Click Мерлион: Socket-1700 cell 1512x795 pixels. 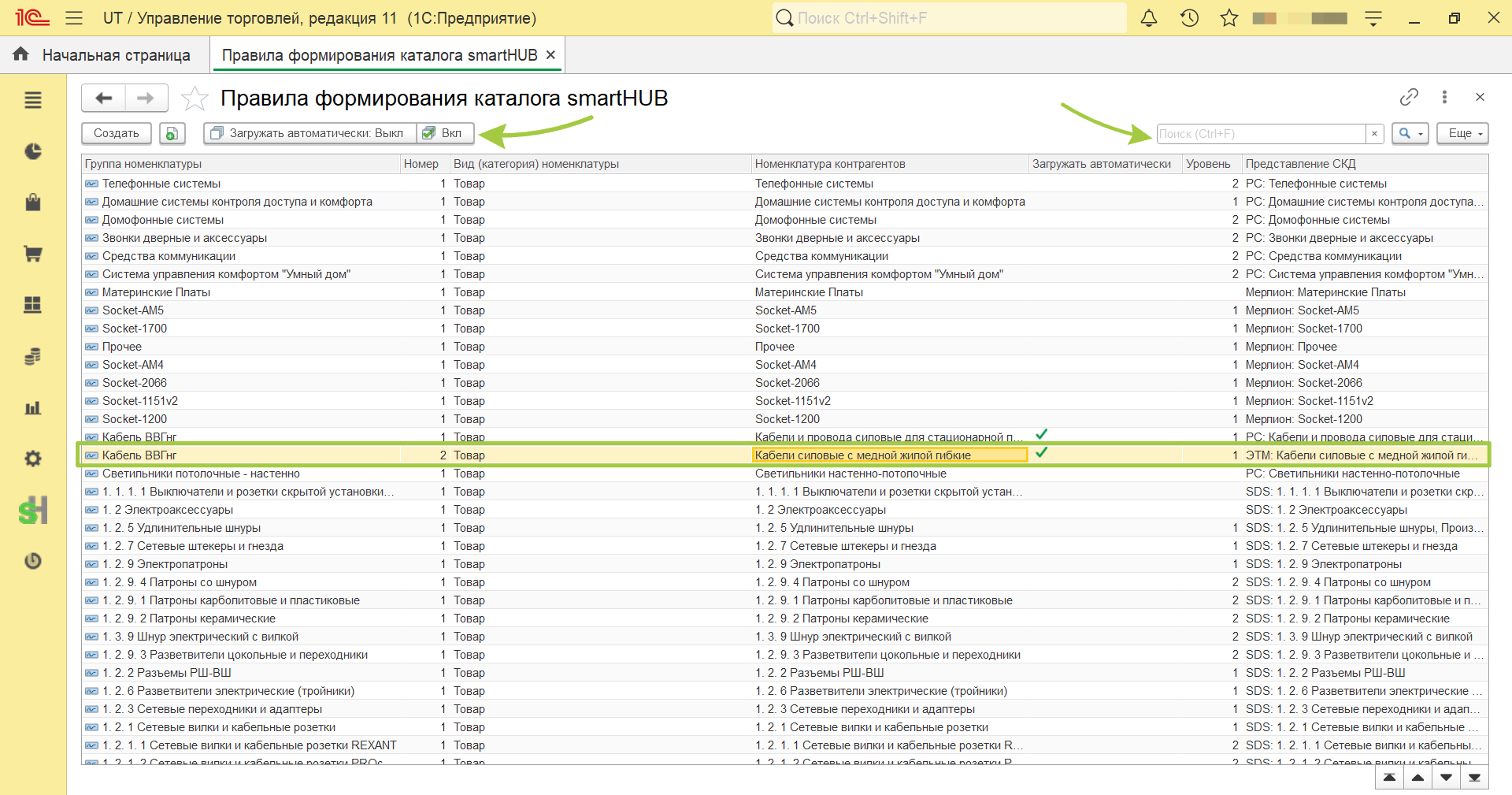(1365, 329)
